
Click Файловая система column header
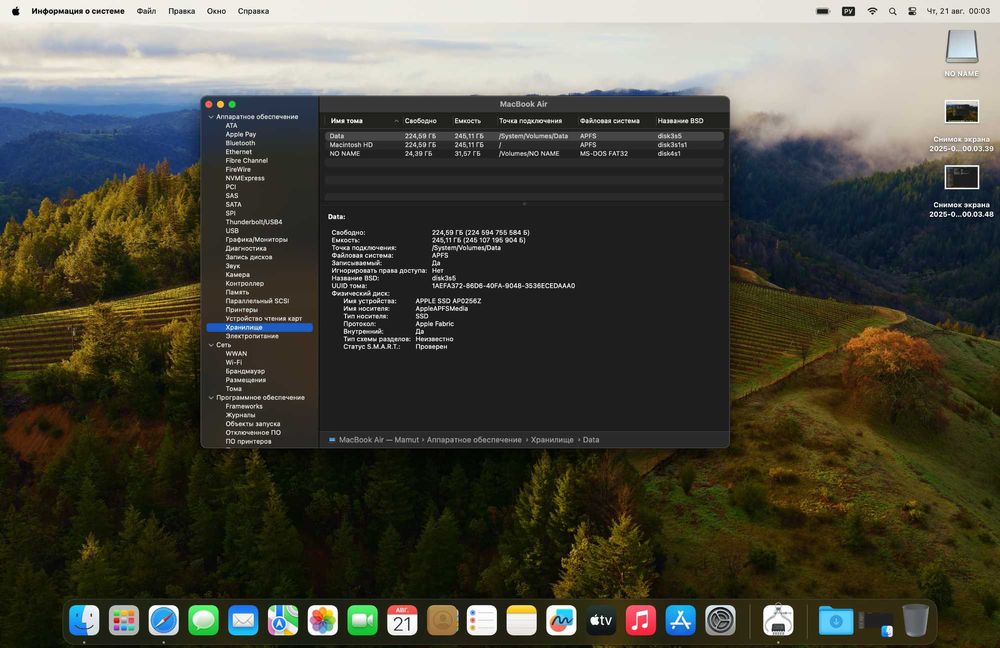[x=609, y=121]
